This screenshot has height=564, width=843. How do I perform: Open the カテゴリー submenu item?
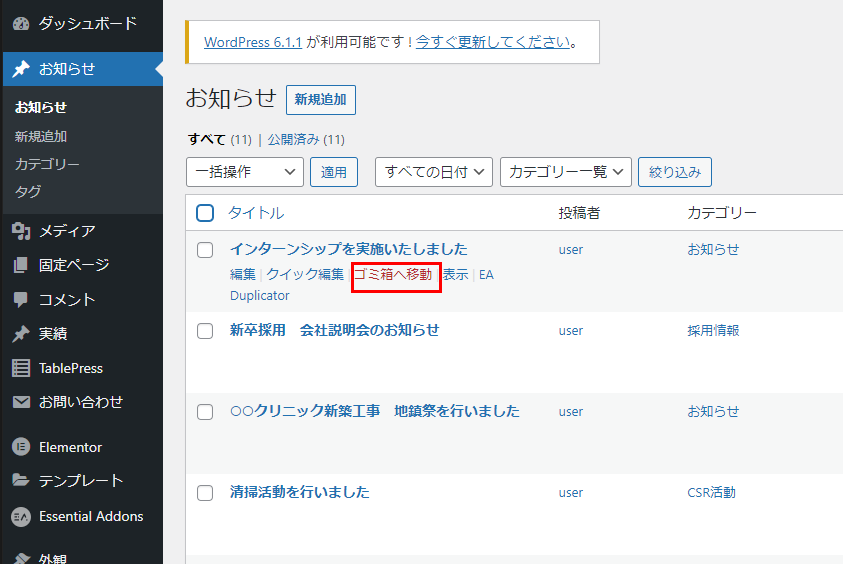[47, 164]
